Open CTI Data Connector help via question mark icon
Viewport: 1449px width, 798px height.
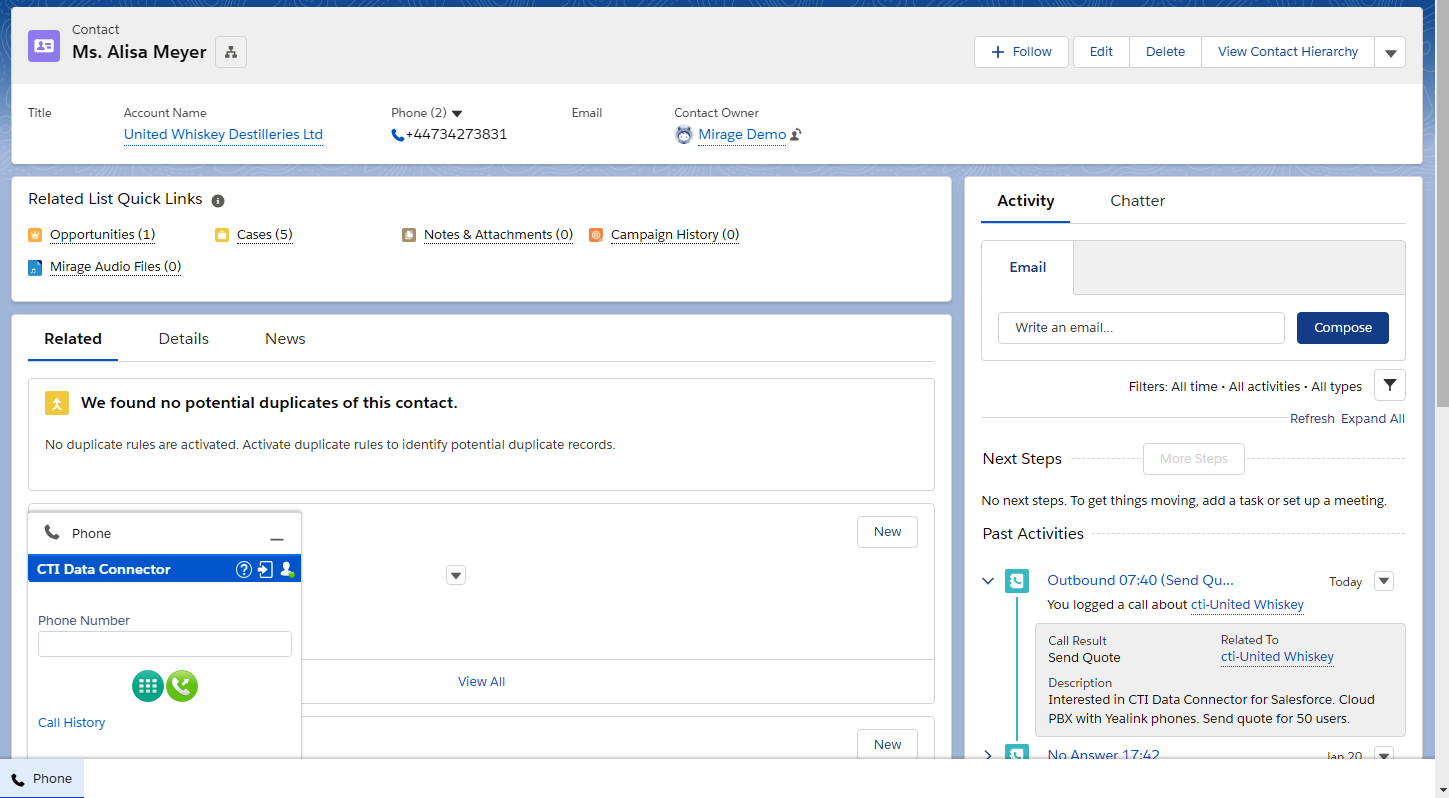pos(243,569)
